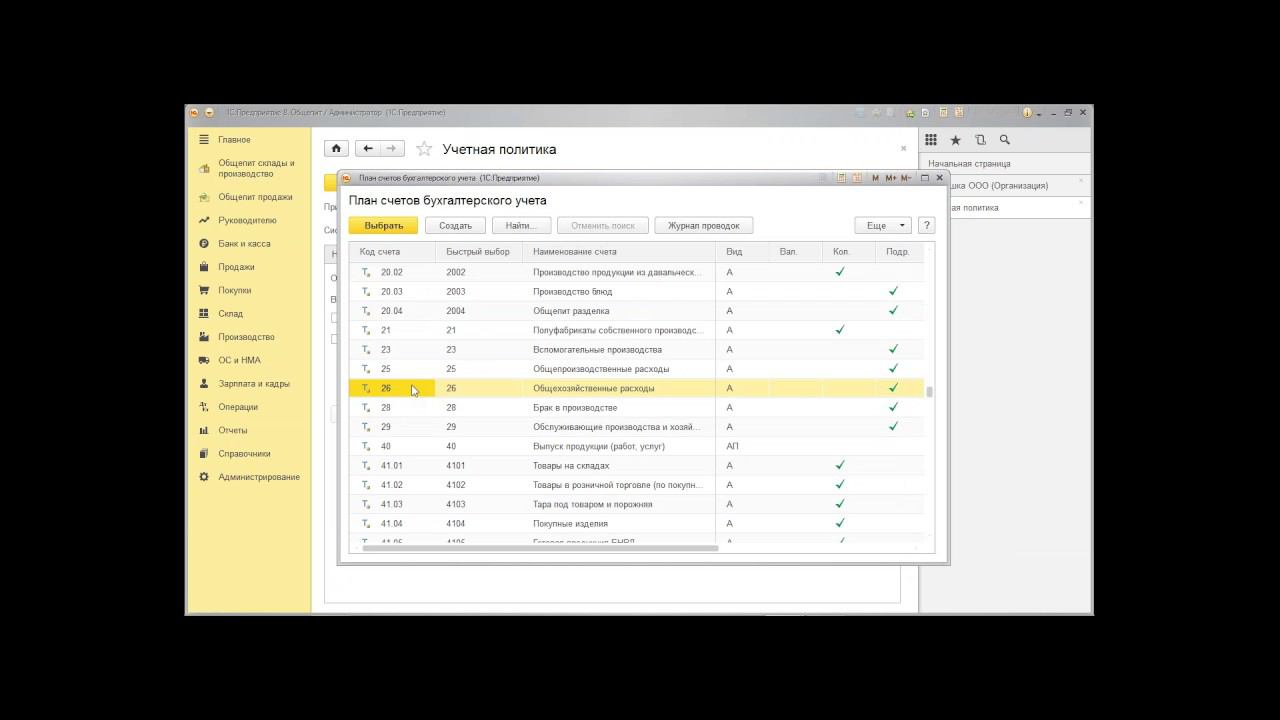The width and height of the screenshot is (1280, 720).
Task: Select row Вспомогательные производства
Action: click(x=636, y=350)
